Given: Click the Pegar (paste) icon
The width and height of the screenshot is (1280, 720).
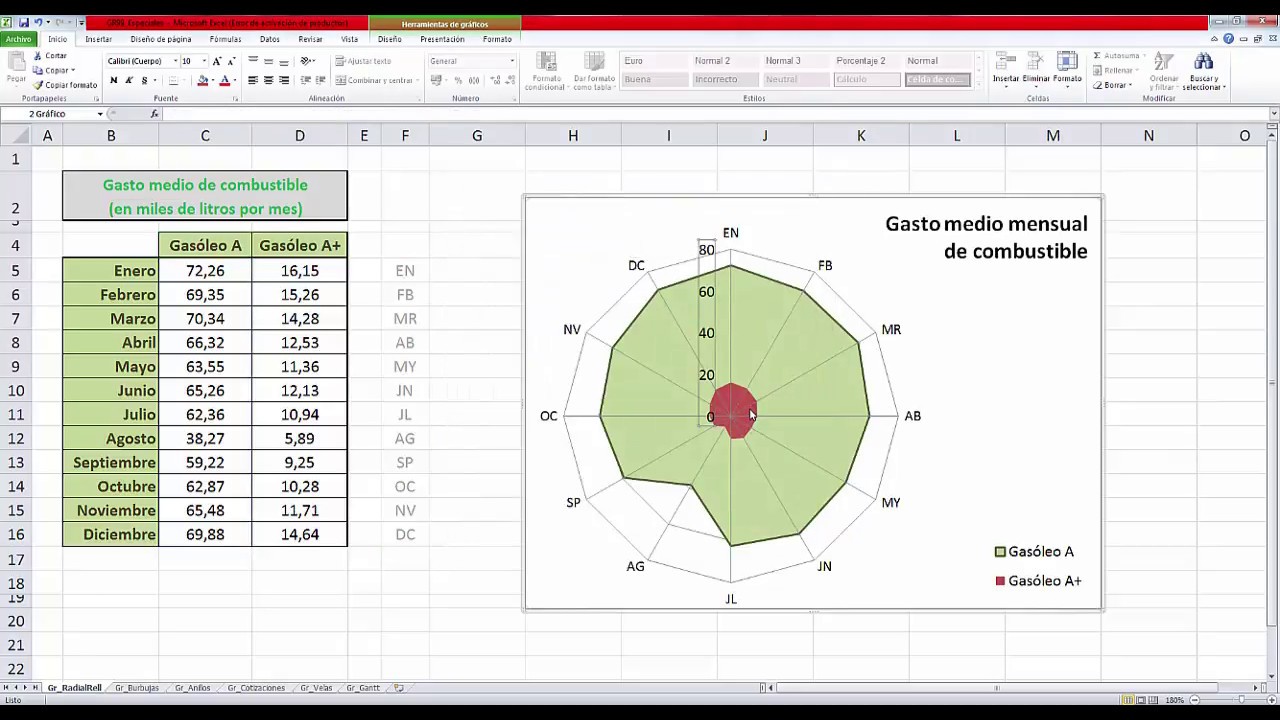Looking at the screenshot, I should click(17, 63).
